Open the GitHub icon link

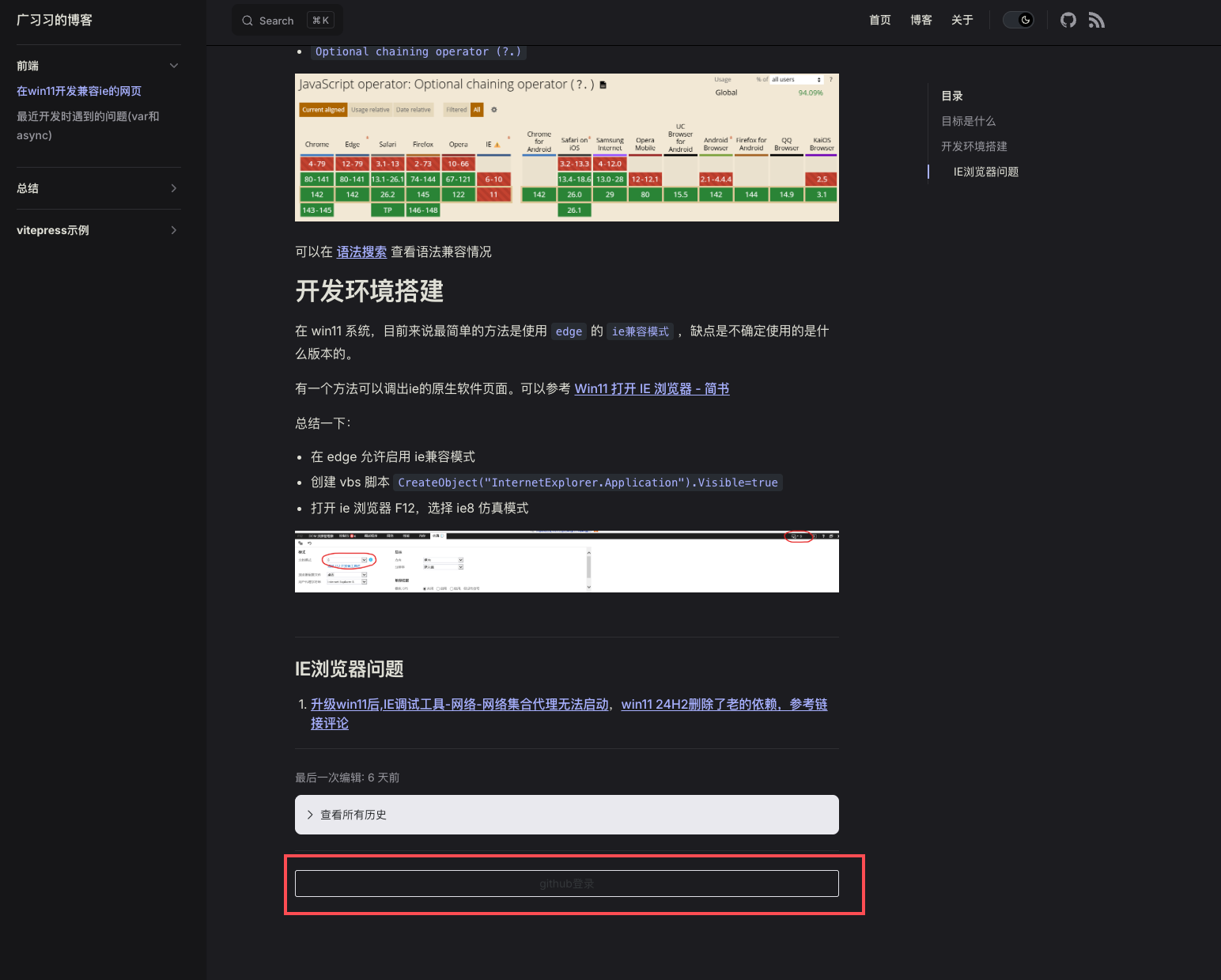[x=1068, y=21]
